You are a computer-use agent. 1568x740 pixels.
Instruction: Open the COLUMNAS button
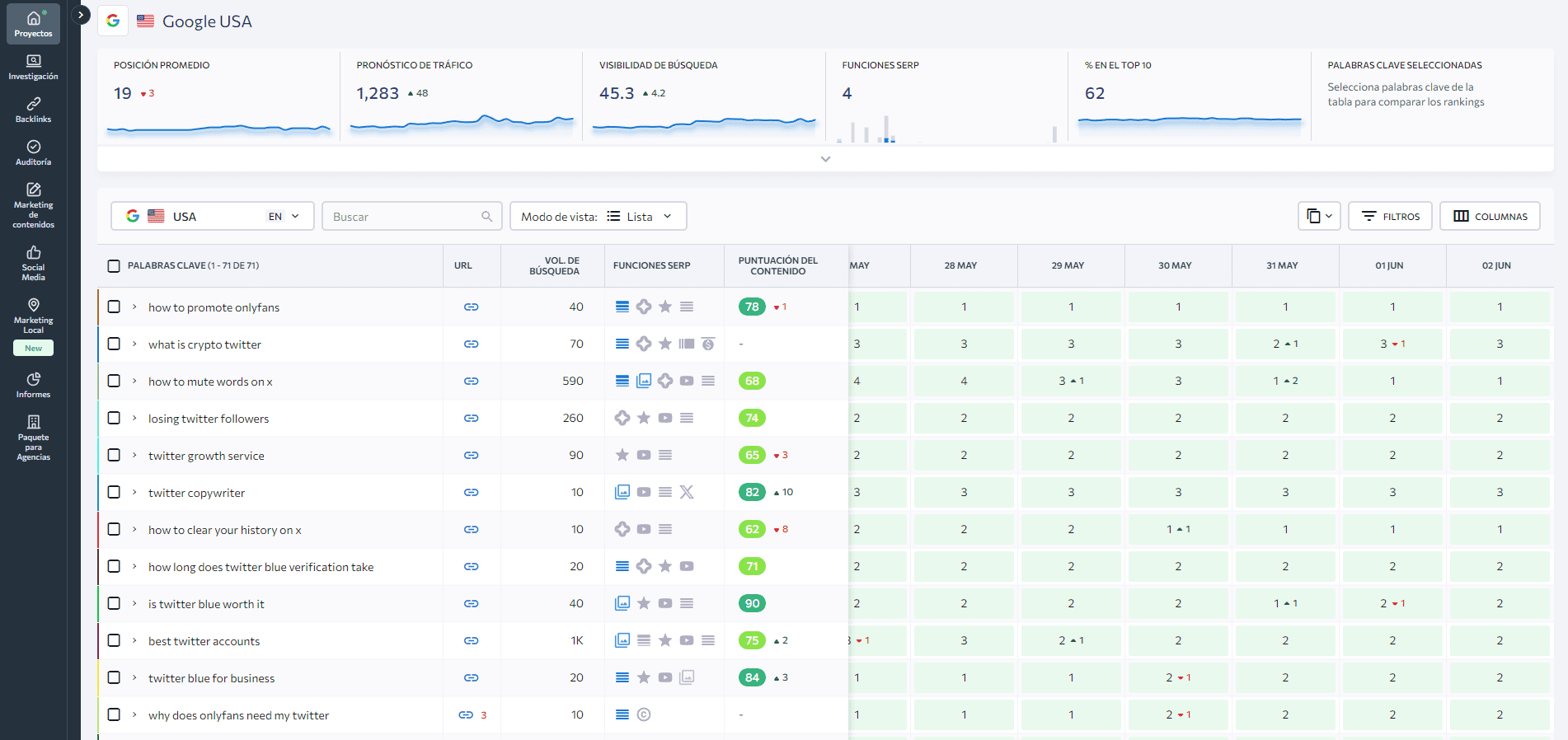(1490, 216)
